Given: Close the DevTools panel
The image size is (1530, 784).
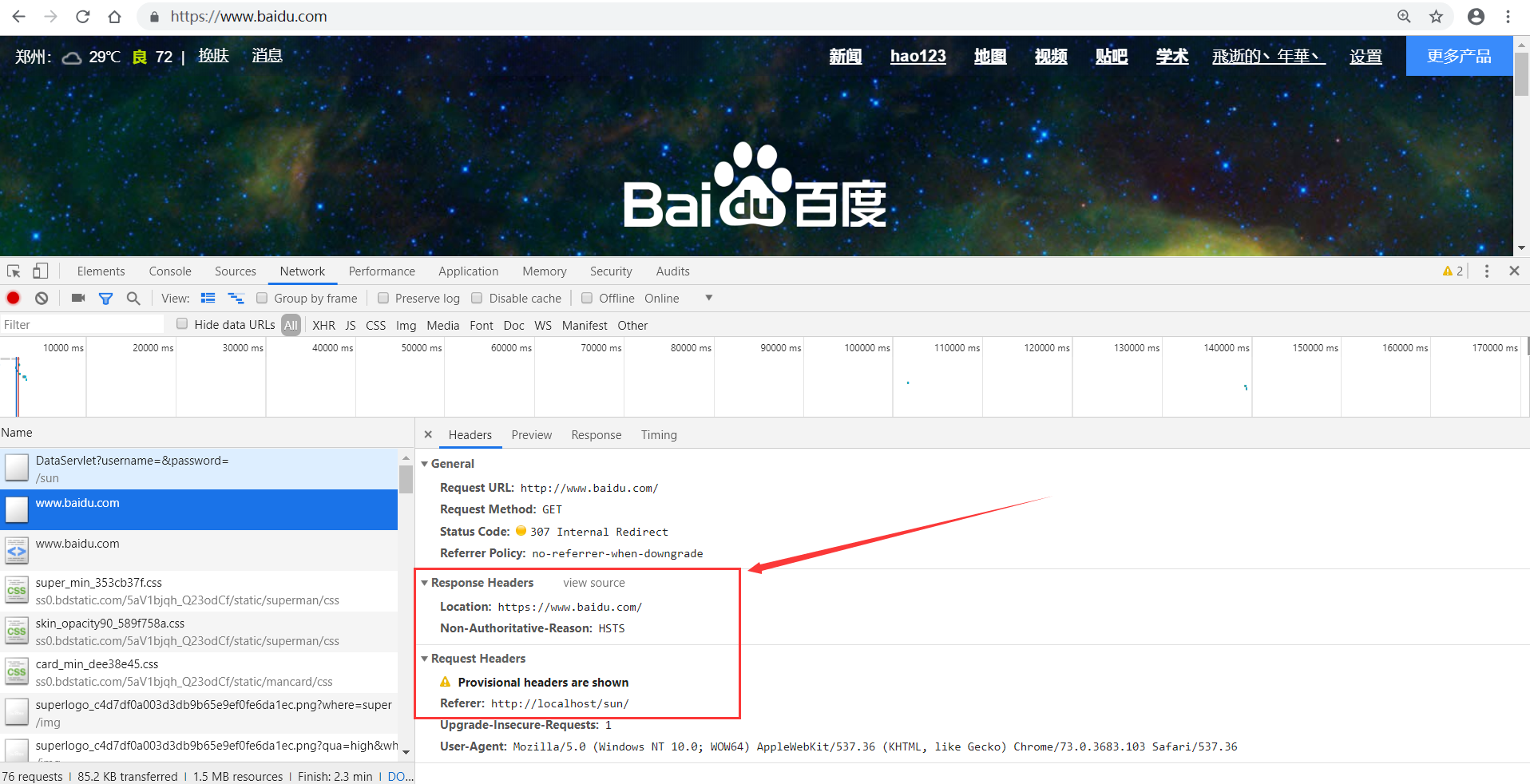Looking at the screenshot, I should pyautogui.click(x=1514, y=271).
